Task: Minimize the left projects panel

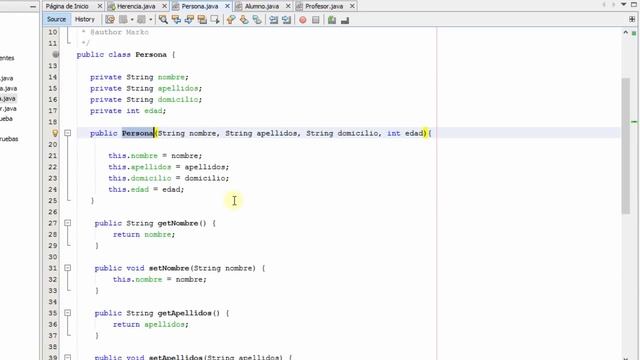Action: (x=33, y=7)
